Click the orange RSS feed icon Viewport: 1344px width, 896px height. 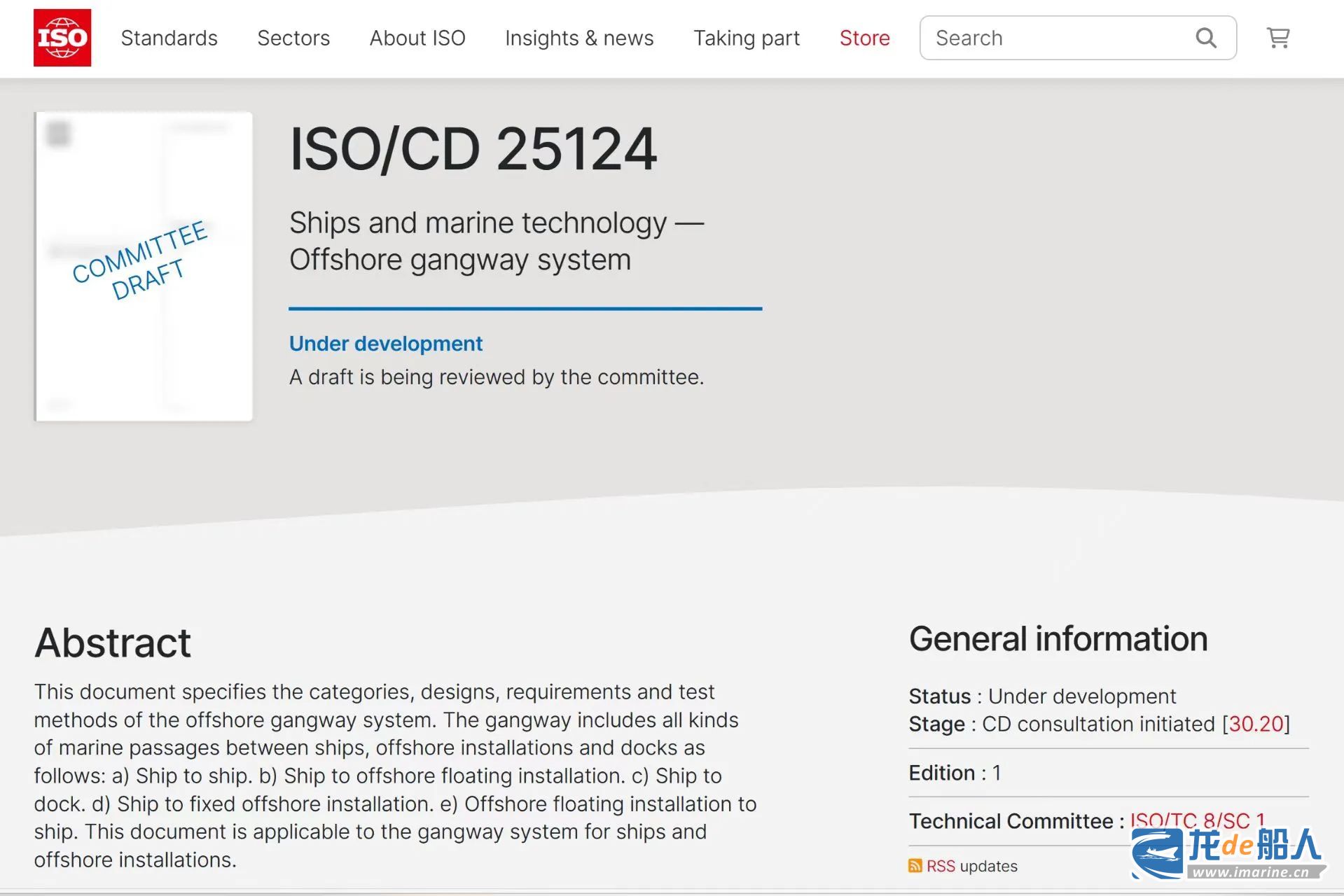coord(915,866)
